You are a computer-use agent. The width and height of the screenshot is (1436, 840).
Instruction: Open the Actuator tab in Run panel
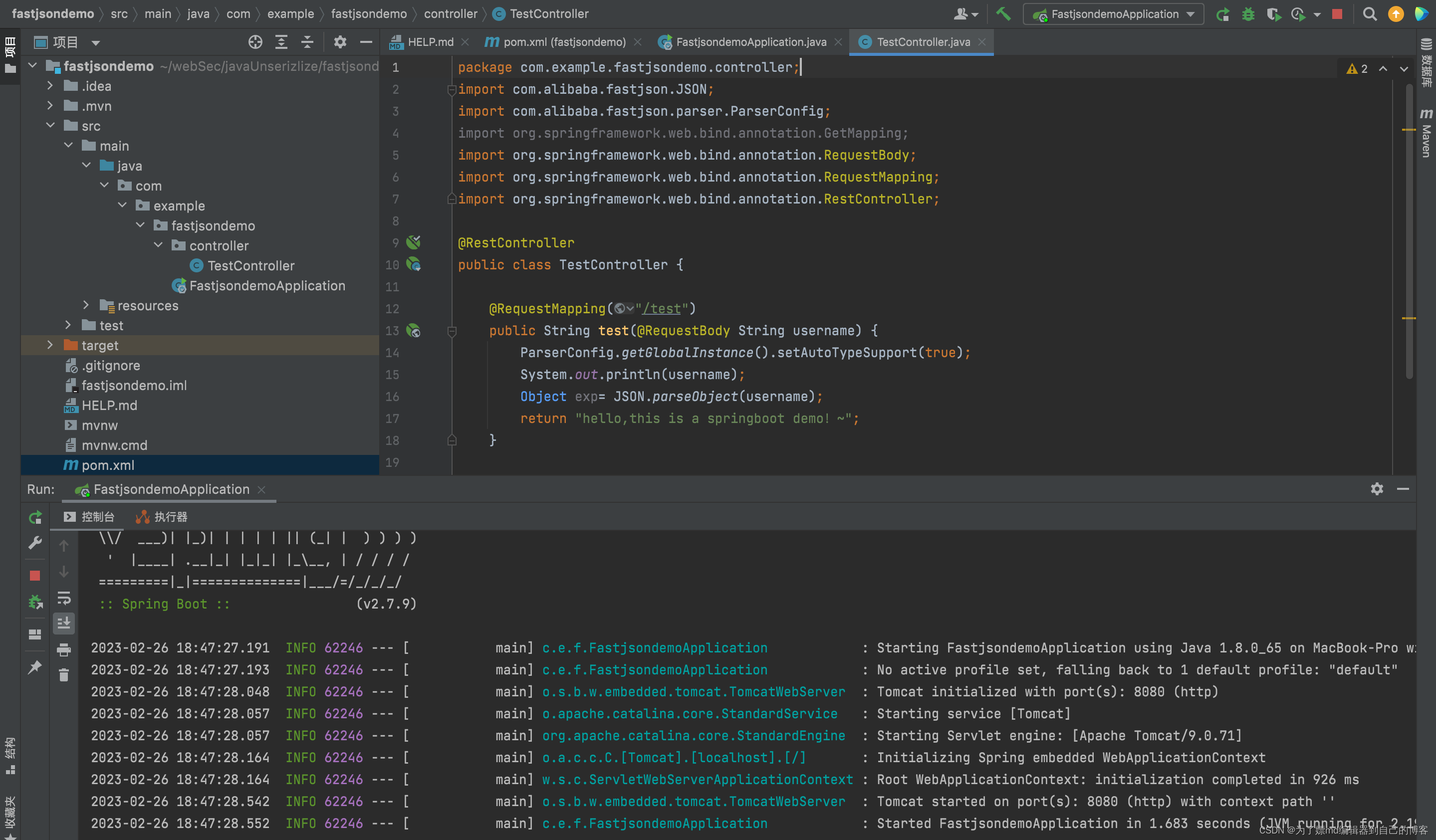click(162, 517)
